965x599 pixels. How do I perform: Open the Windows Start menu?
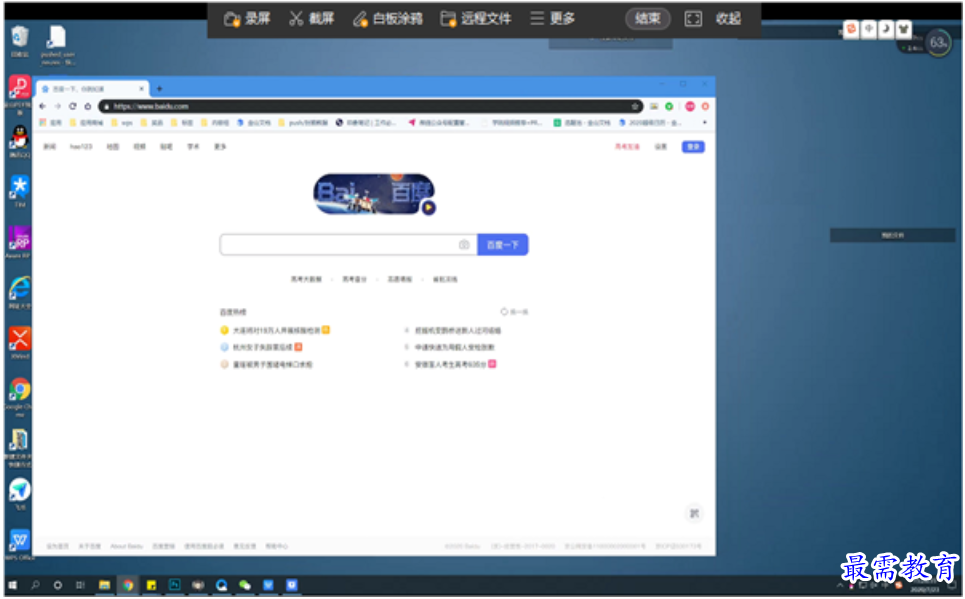pos(12,585)
